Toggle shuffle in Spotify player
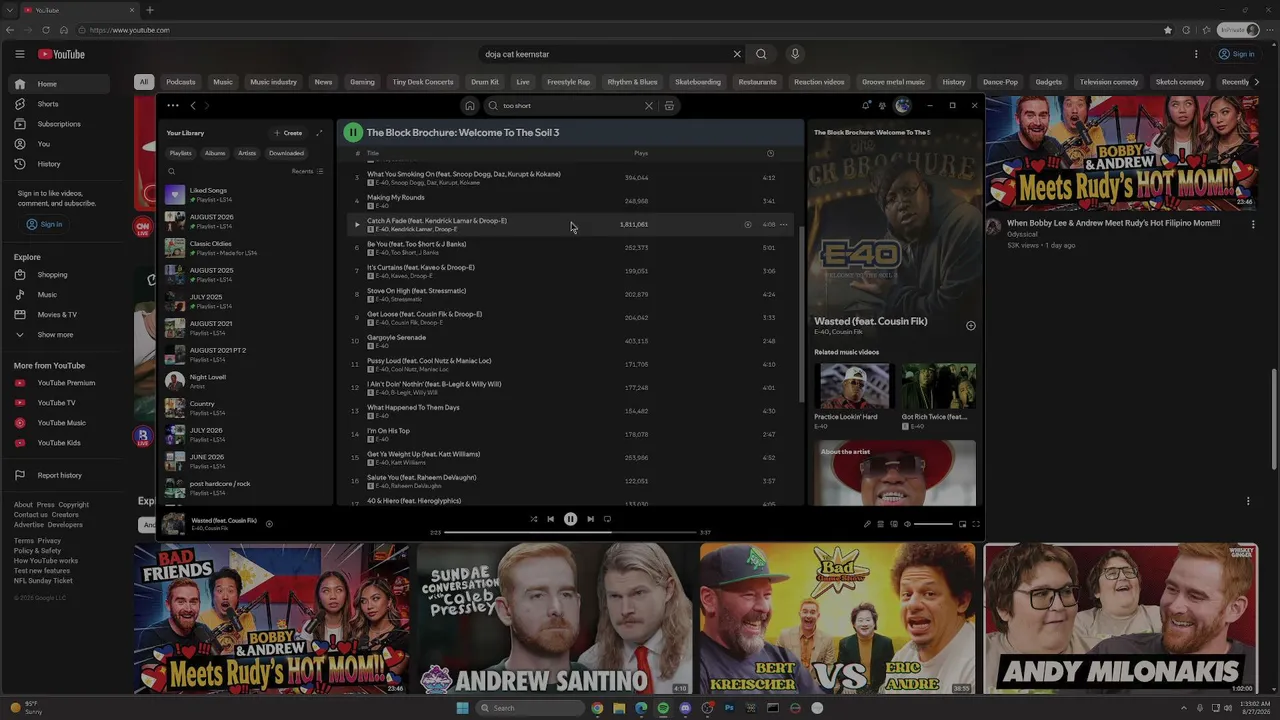This screenshot has height=720, width=1280. pyautogui.click(x=533, y=519)
